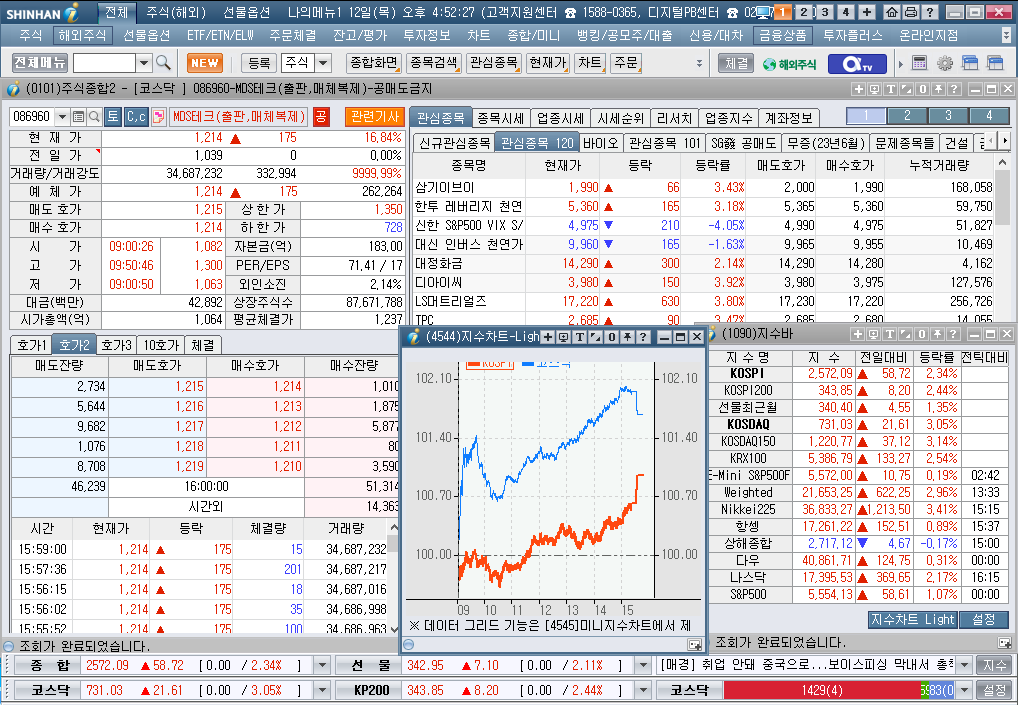Screen dimensions: 1018x705
Task: Click the magnifier search icon beside 전체메뉴 box
Action: point(164,63)
